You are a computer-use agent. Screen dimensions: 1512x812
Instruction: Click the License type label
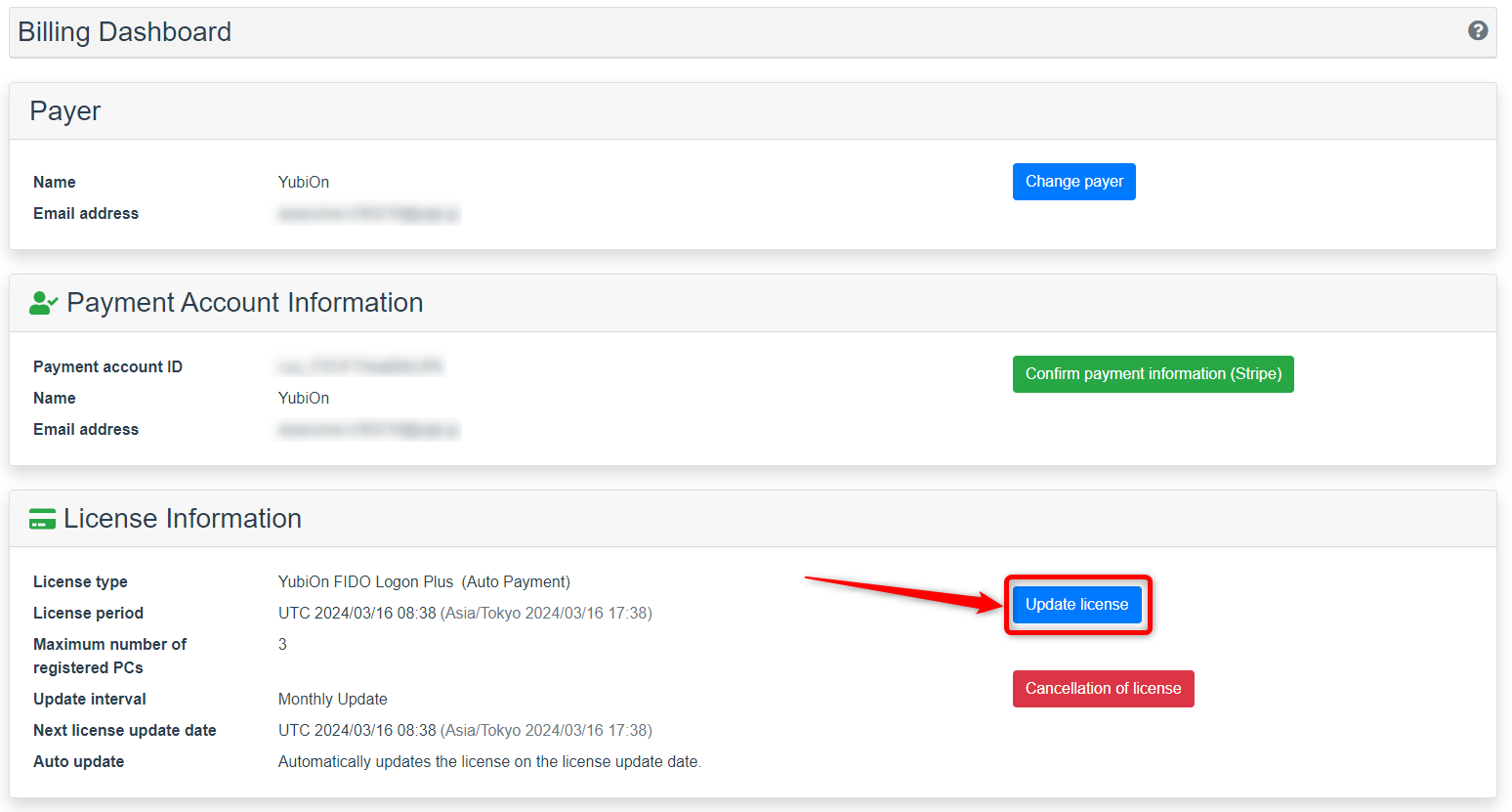tap(80, 582)
